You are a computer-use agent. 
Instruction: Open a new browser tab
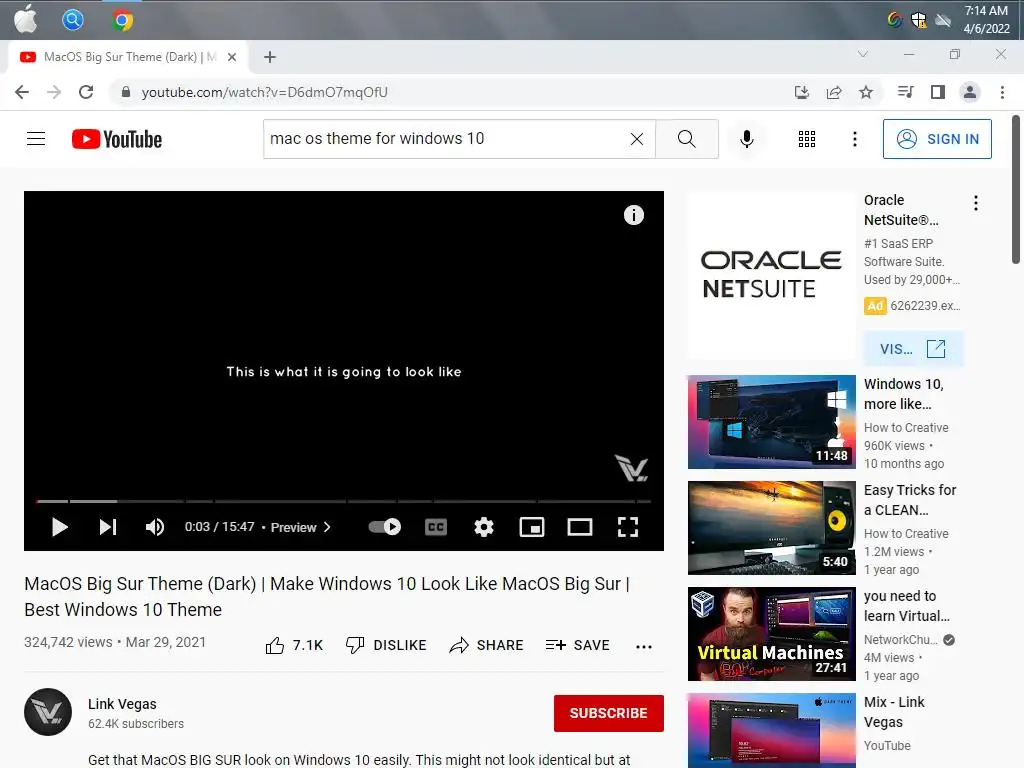pos(270,57)
